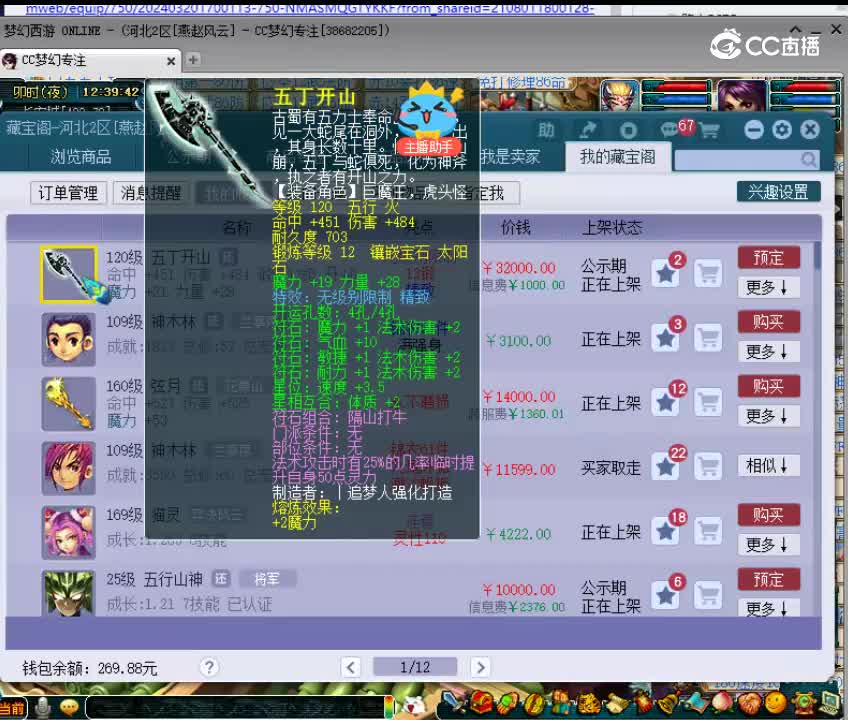
Task: Click 购买 for 3100.00 character
Action: coord(768,322)
